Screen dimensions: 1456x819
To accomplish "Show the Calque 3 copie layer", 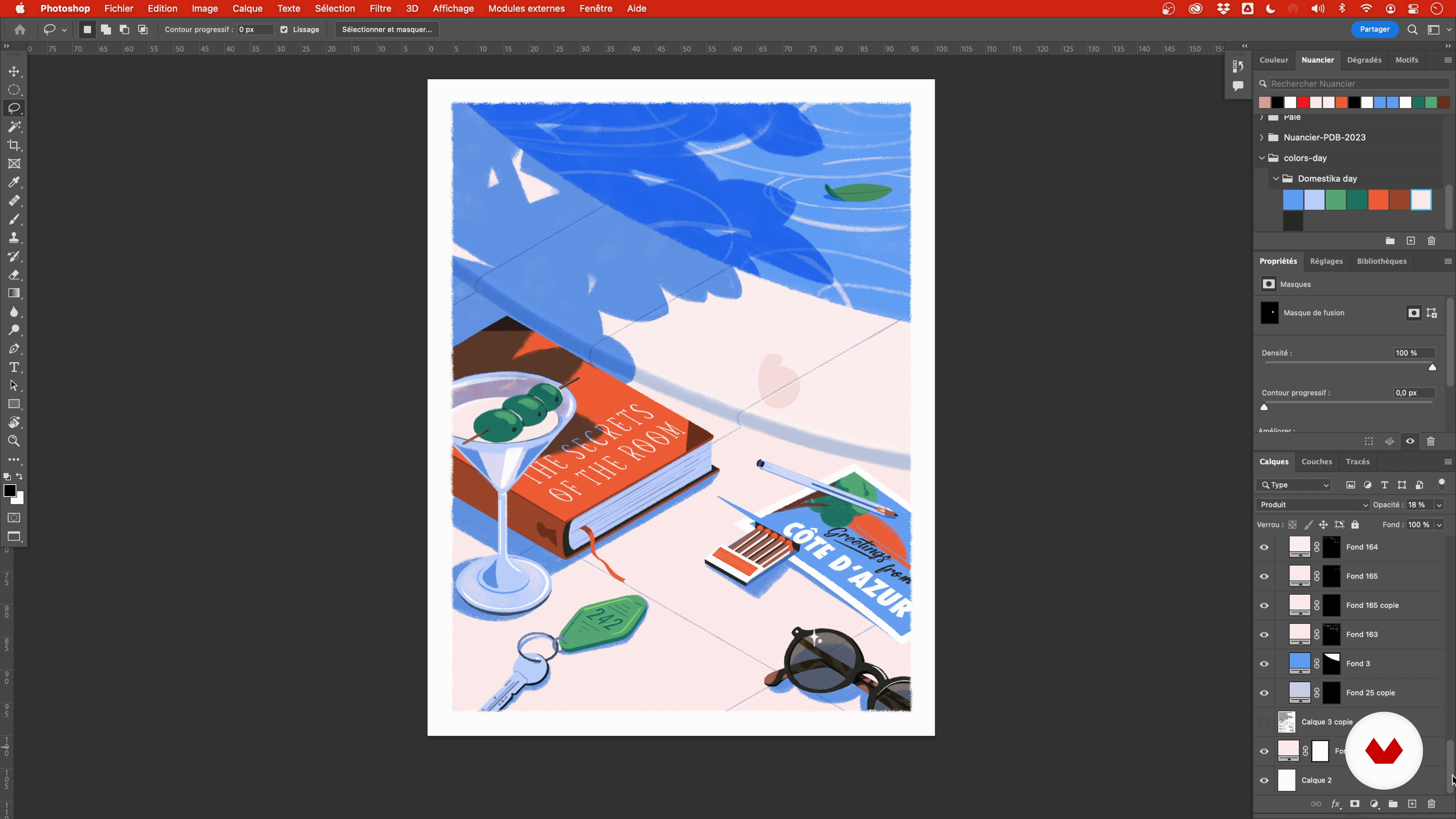I will (x=1265, y=722).
